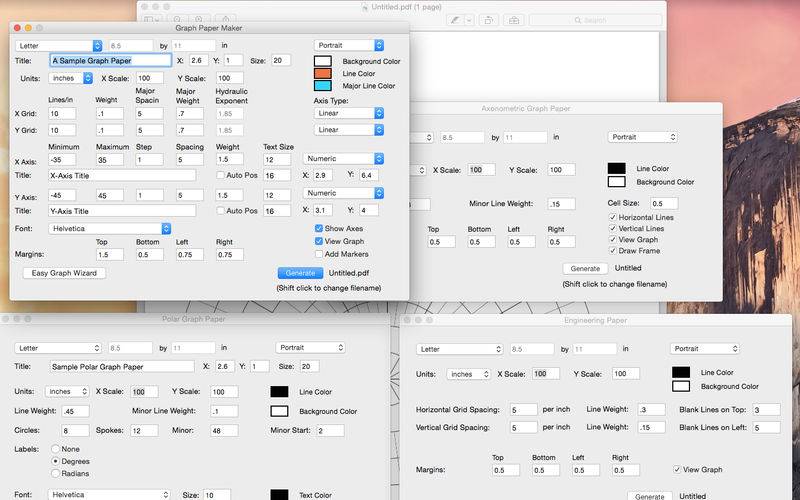
Task: Click the markup pen icon in Preview toolbar
Action: 455,20
